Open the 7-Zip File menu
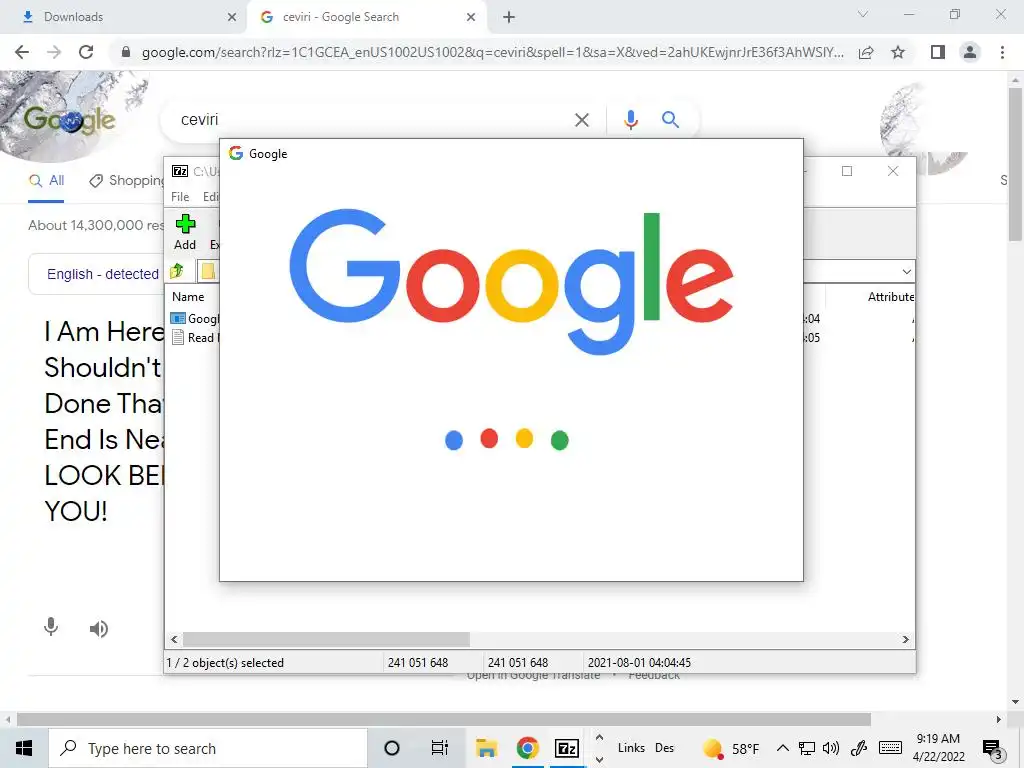 point(180,197)
